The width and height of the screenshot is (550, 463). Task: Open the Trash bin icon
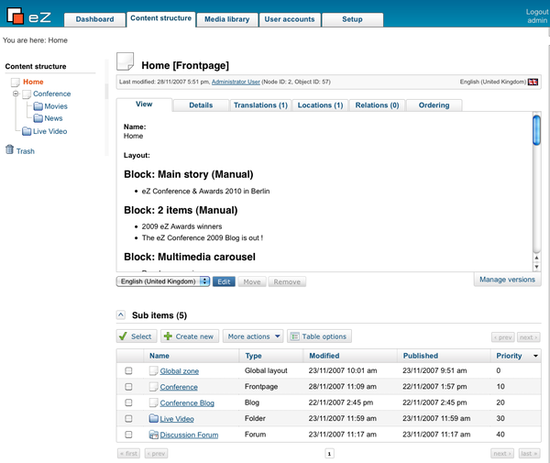(9, 150)
